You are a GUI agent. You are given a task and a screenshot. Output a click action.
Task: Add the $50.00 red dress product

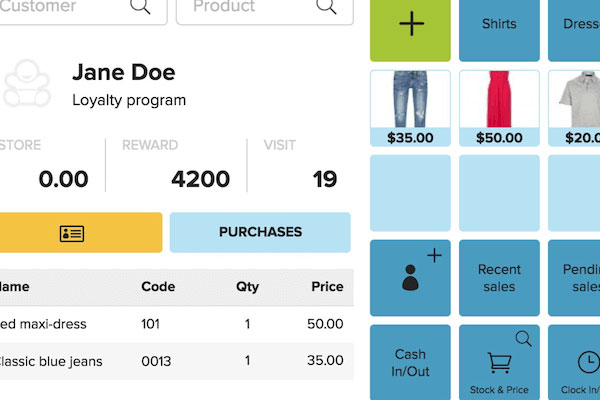click(x=499, y=108)
